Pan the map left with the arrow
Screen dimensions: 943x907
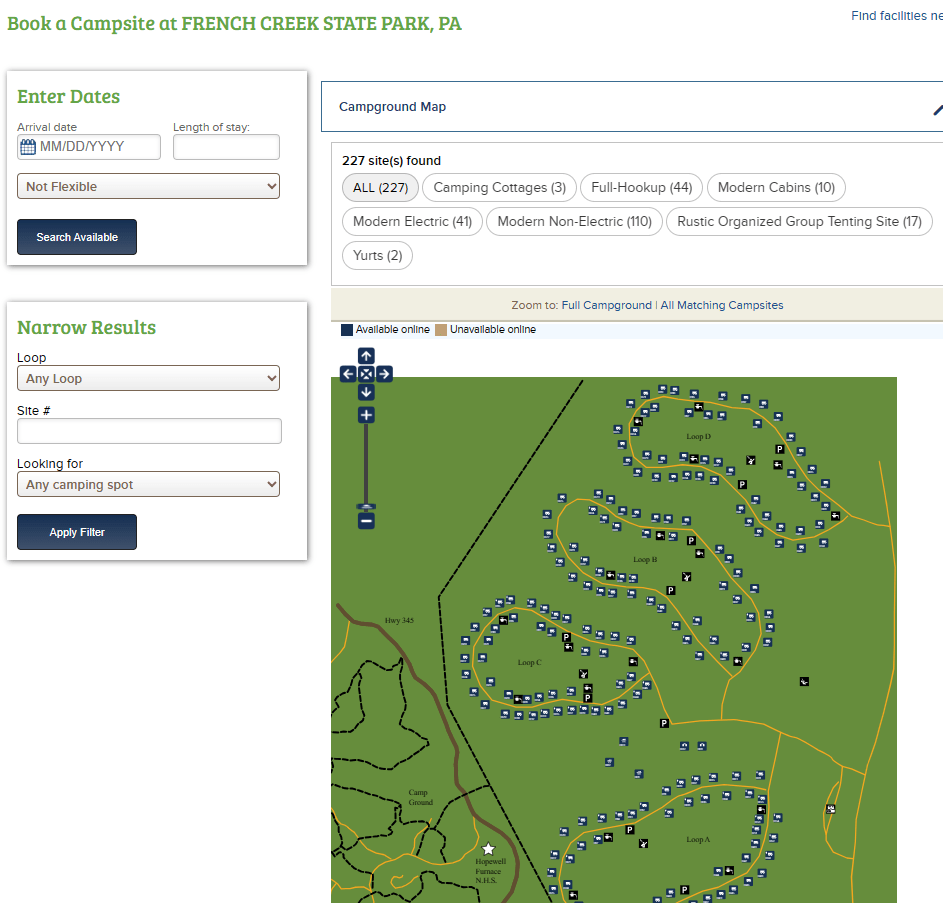(x=348, y=374)
